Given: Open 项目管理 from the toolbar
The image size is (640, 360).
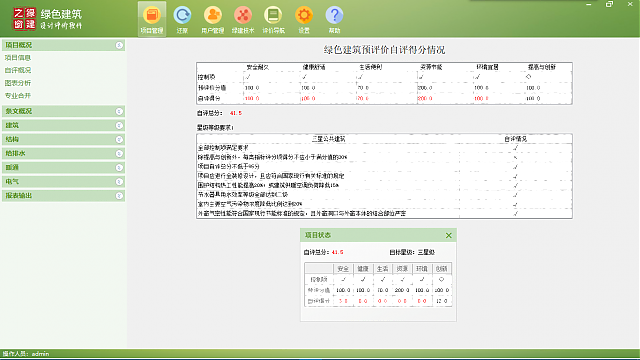Looking at the screenshot, I should click(152, 19).
